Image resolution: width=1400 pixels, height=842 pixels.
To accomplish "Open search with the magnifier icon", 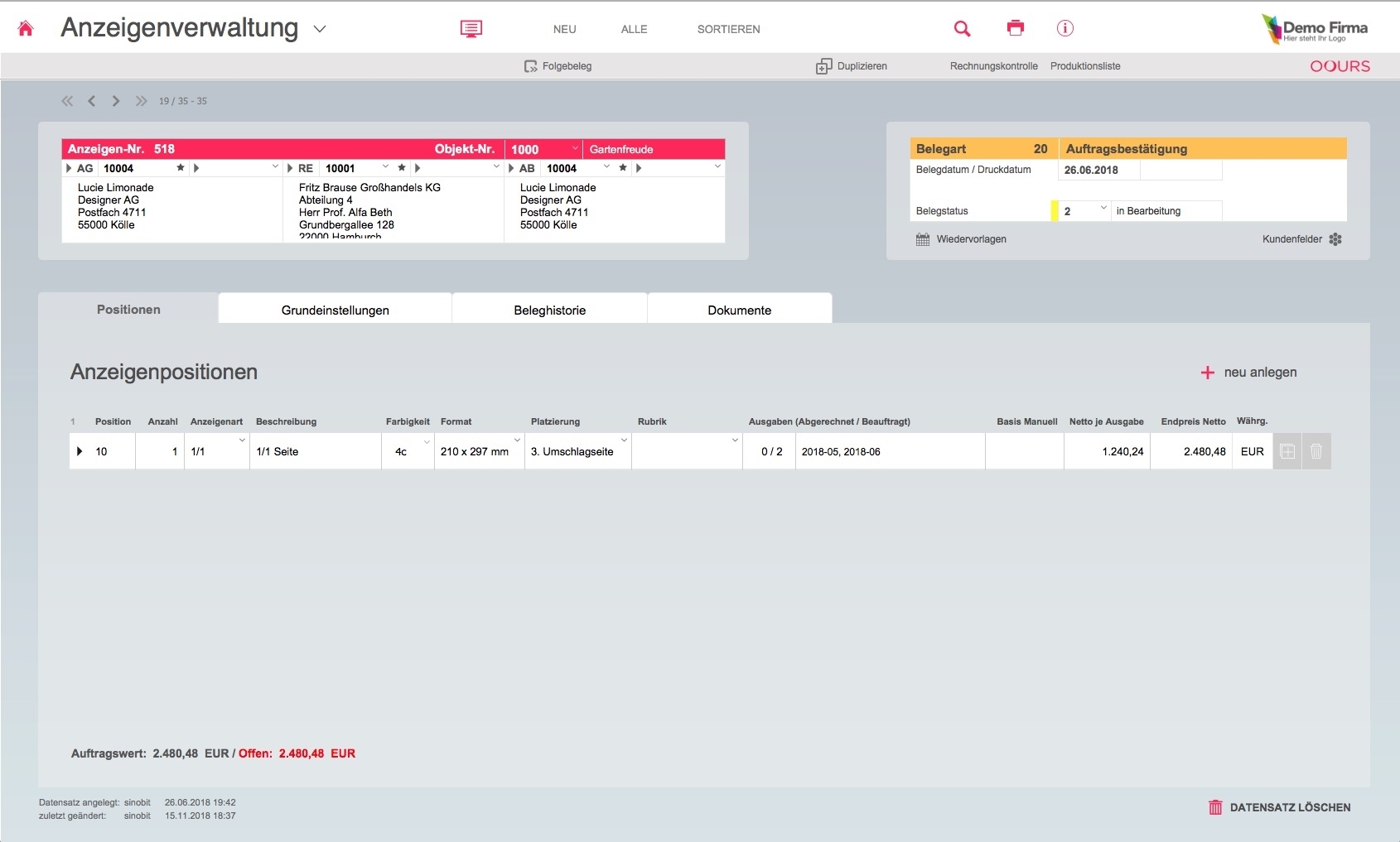I will [x=962, y=29].
